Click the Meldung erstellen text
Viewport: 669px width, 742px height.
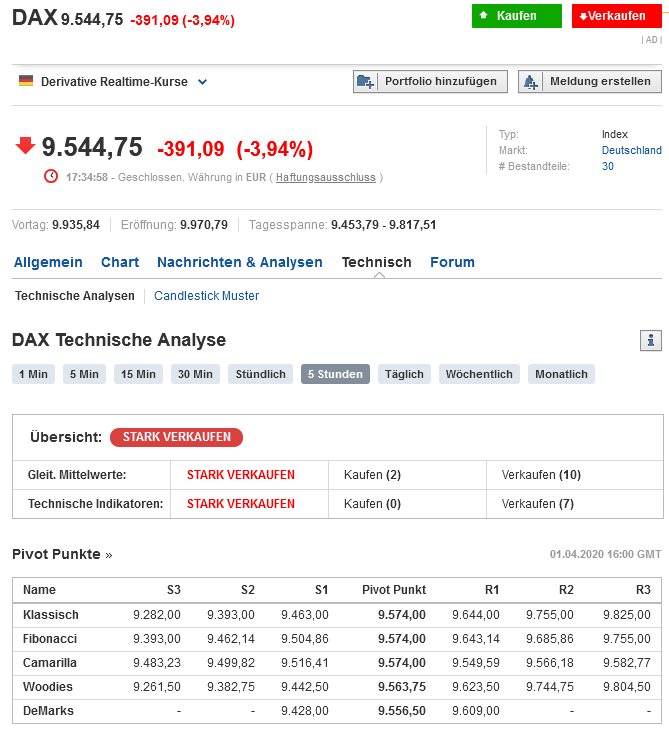(x=600, y=81)
